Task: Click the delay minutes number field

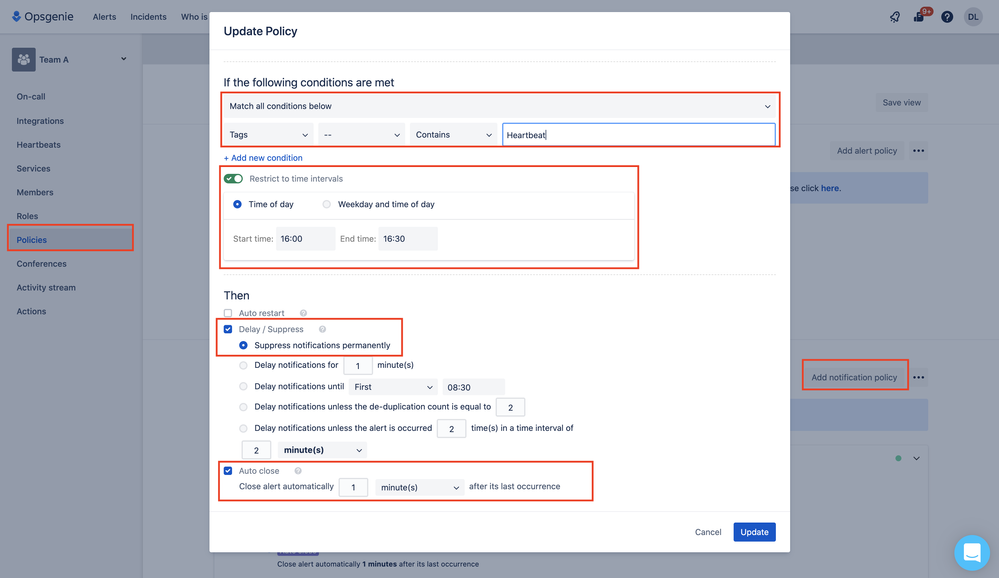Action: pyautogui.click(x=358, y=366)
